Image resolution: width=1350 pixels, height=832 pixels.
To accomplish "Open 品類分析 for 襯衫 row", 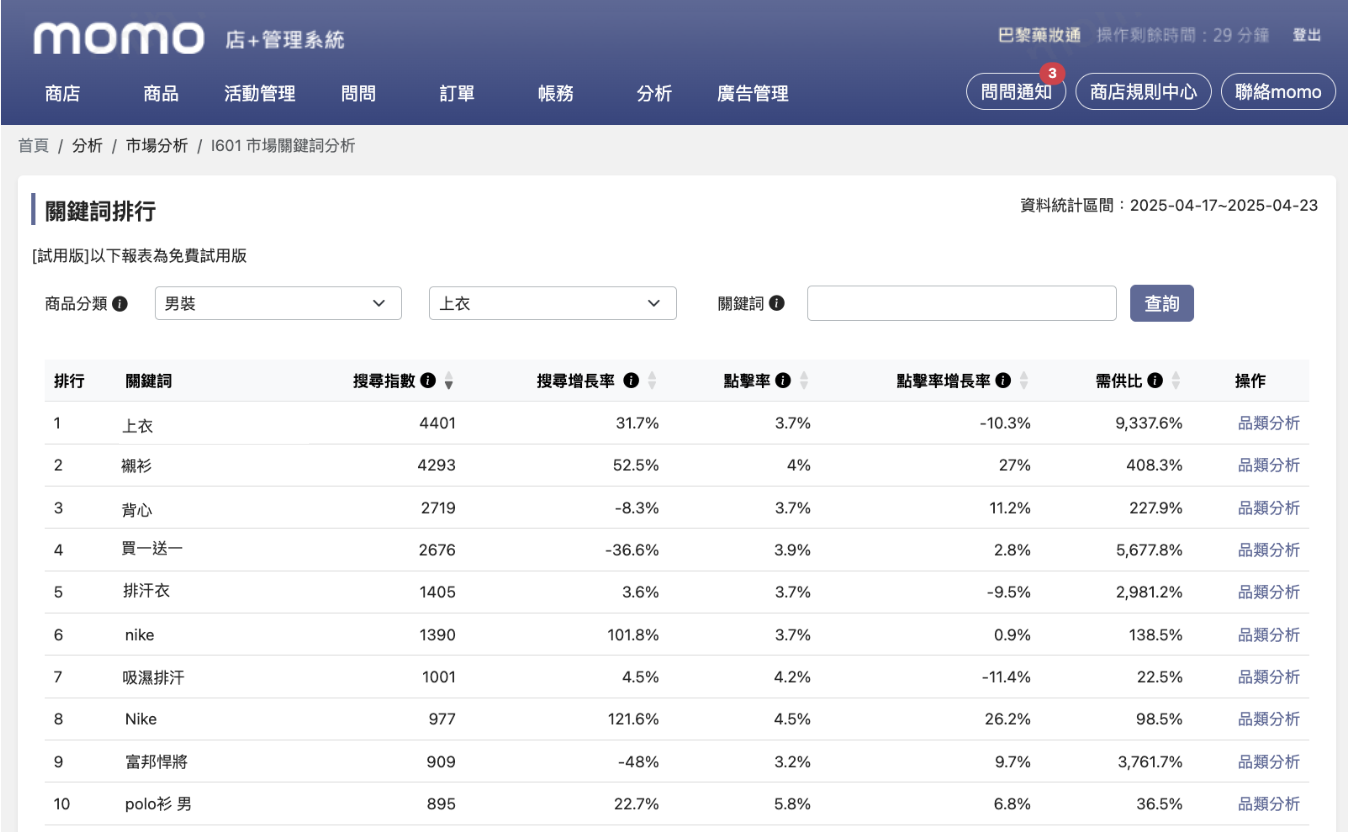I will (1269, 465).
